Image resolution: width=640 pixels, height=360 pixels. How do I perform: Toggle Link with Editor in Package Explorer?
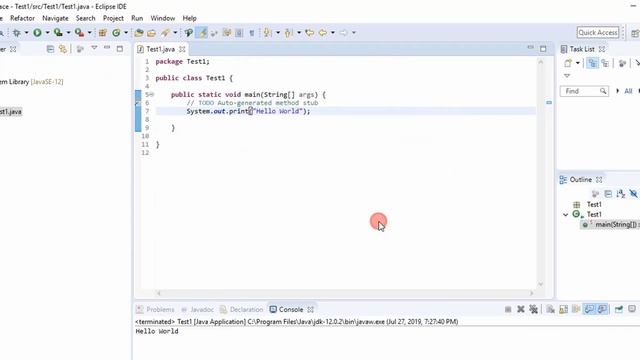tap(63, 49)
